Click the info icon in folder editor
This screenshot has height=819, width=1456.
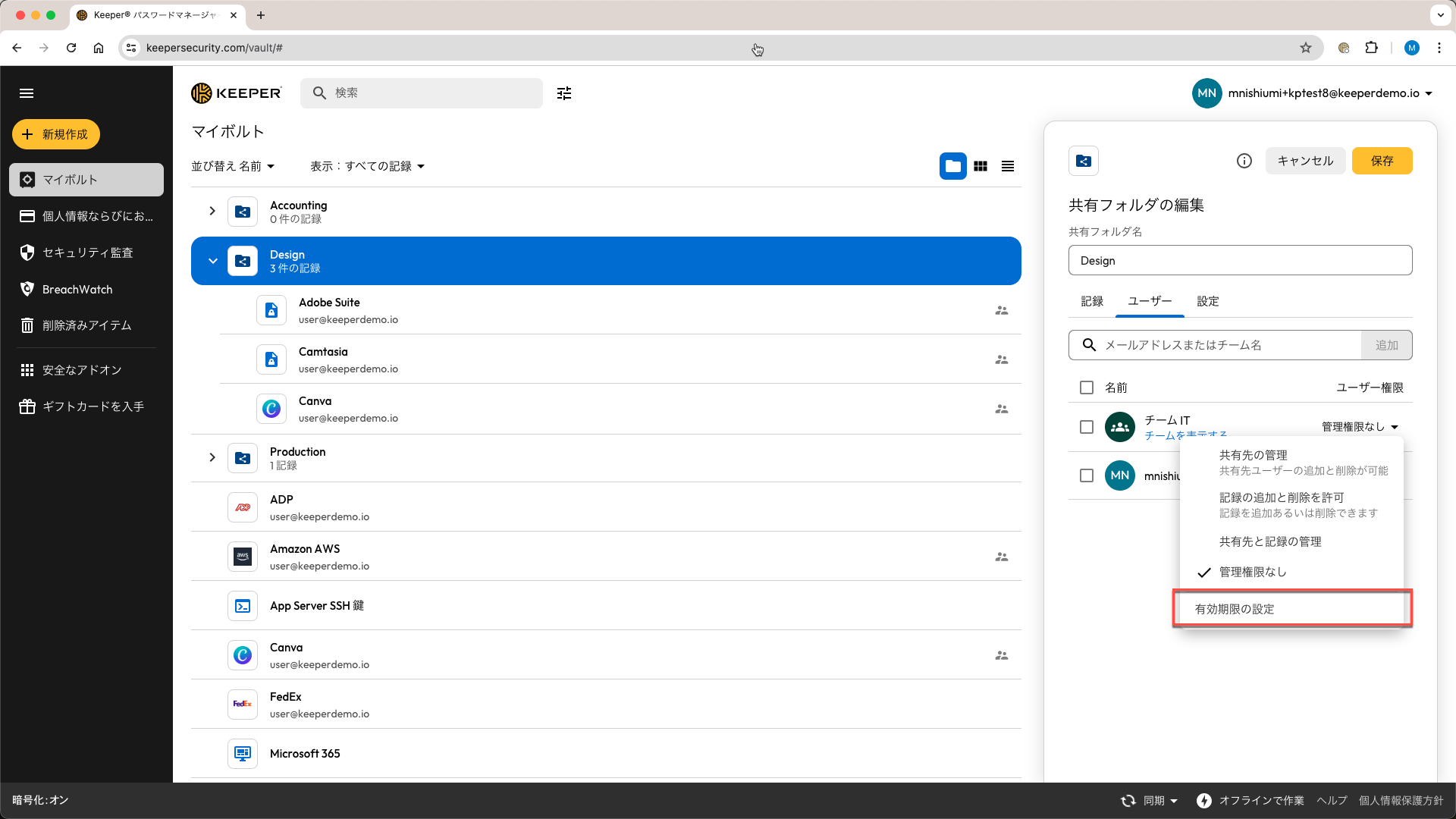[1244, 161]
